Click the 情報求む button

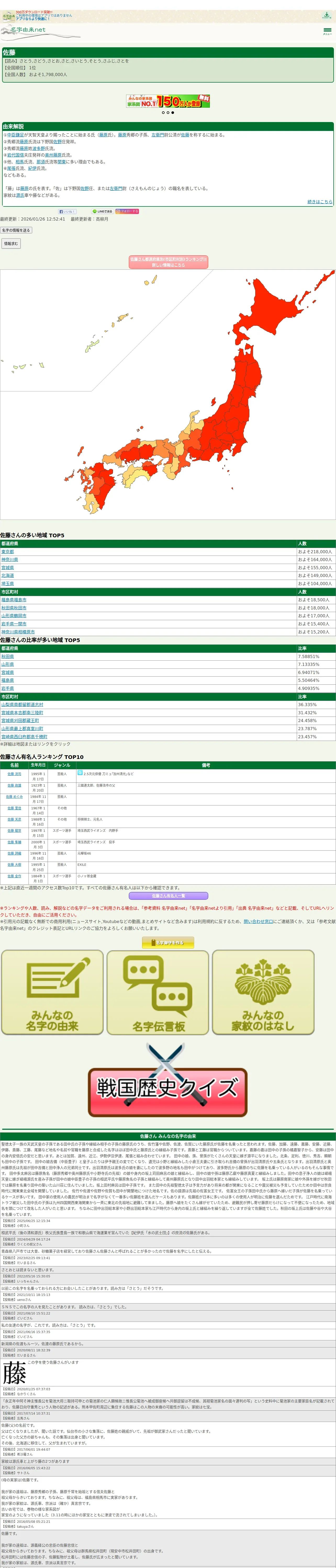(x=10, y=244)
